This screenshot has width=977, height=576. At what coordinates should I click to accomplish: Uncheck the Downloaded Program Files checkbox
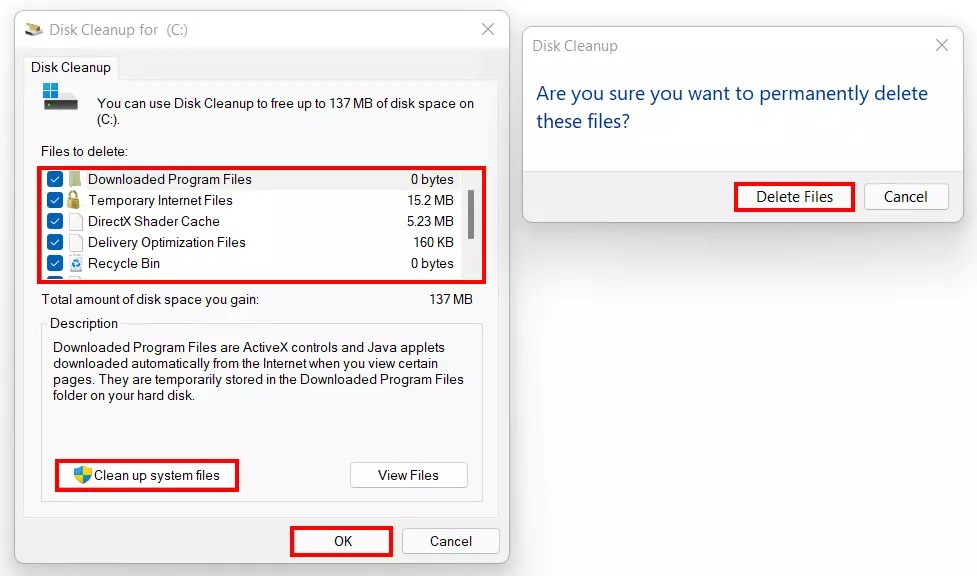click(55, 180)
